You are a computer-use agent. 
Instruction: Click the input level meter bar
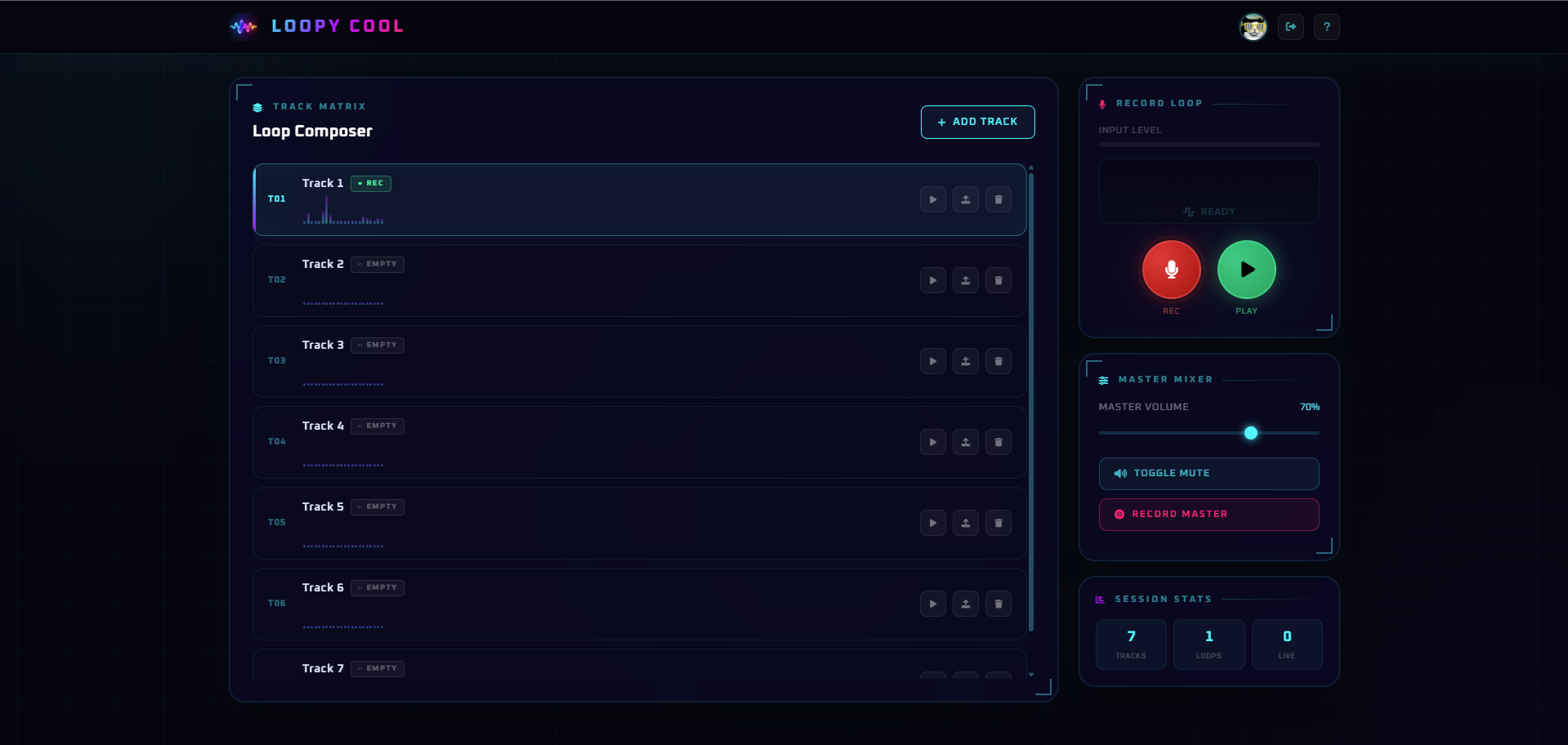pos(1208,145)
